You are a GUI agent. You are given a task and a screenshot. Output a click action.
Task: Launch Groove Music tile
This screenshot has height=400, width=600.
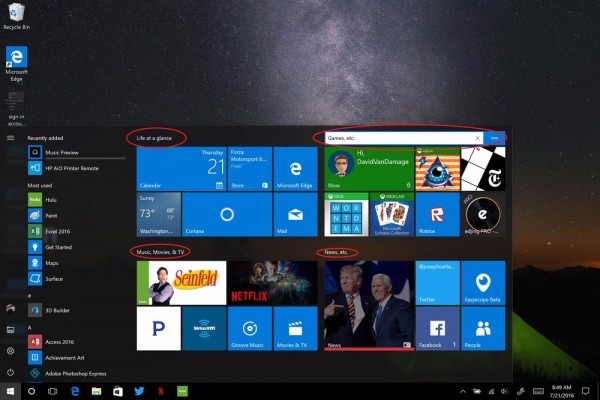click(x=249, y=328)
